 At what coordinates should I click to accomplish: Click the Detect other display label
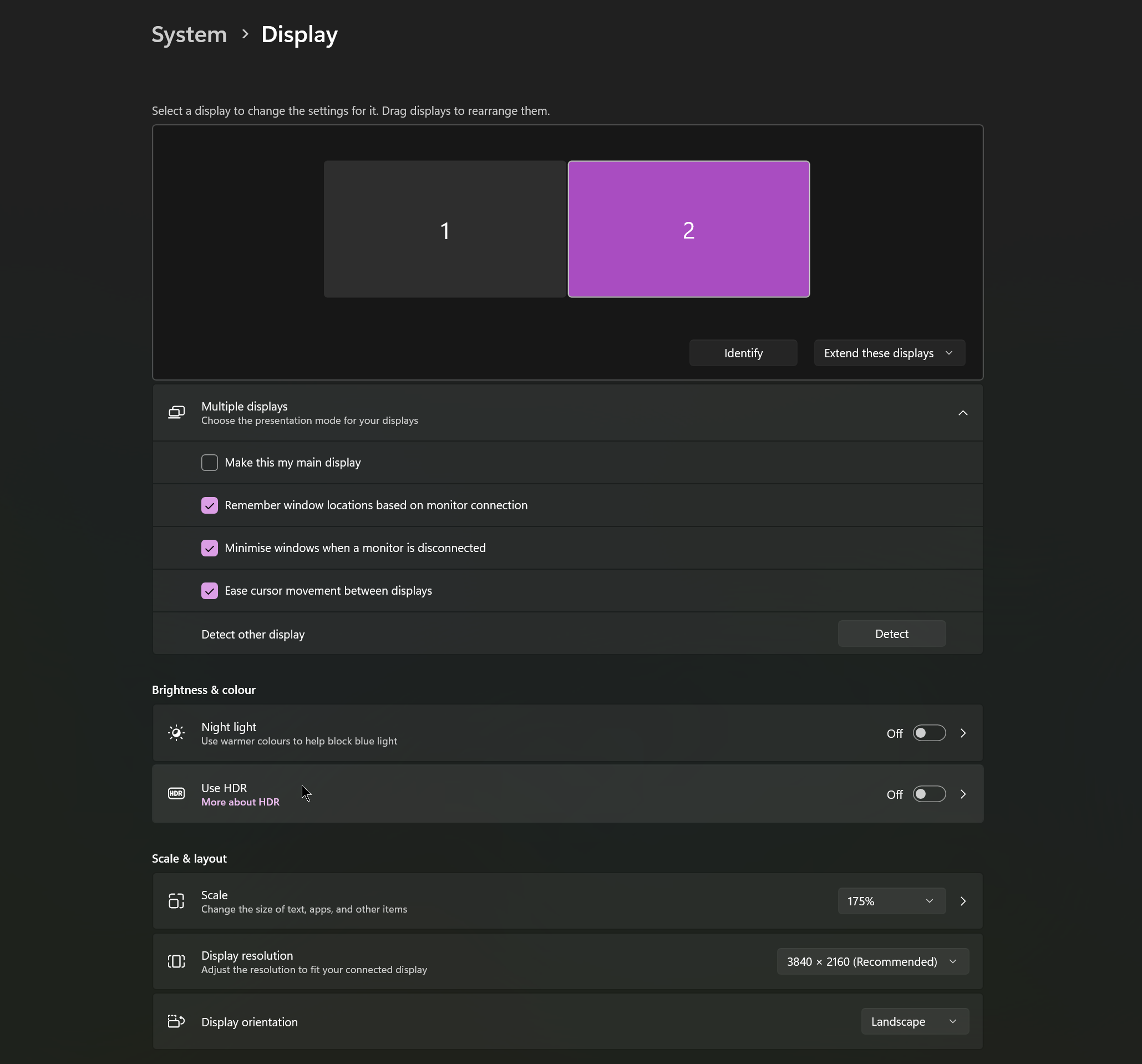click(253, 634)
